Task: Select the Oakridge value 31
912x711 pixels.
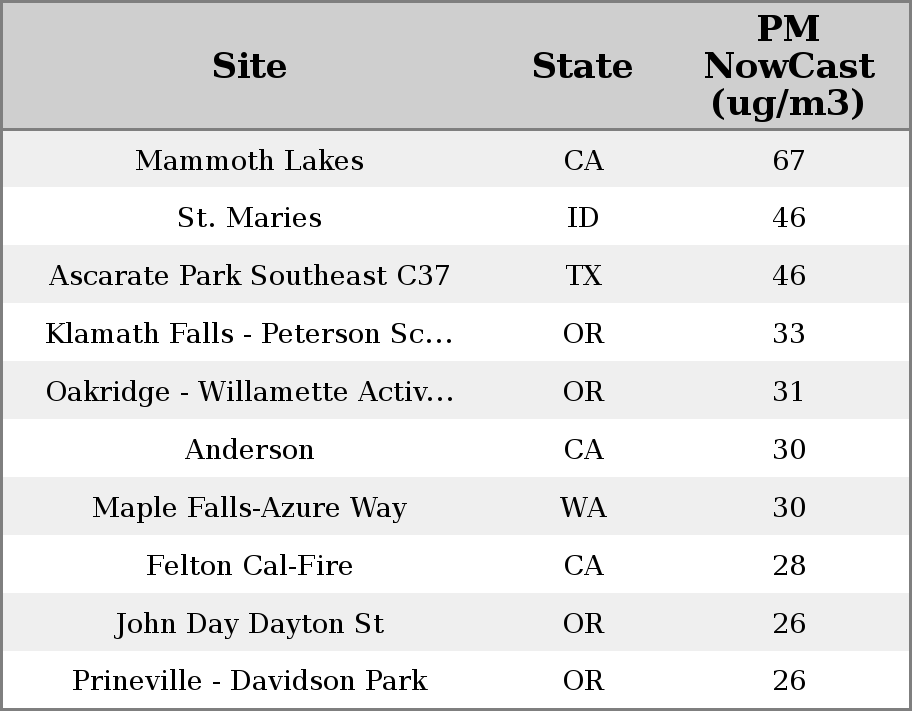Action: [x=788, y=392]
